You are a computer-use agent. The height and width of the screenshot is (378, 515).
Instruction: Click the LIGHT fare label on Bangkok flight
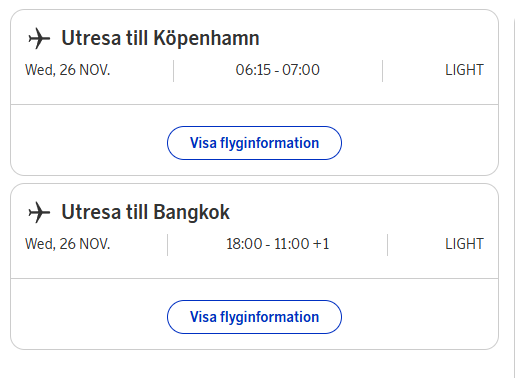[x=464, y=244]
